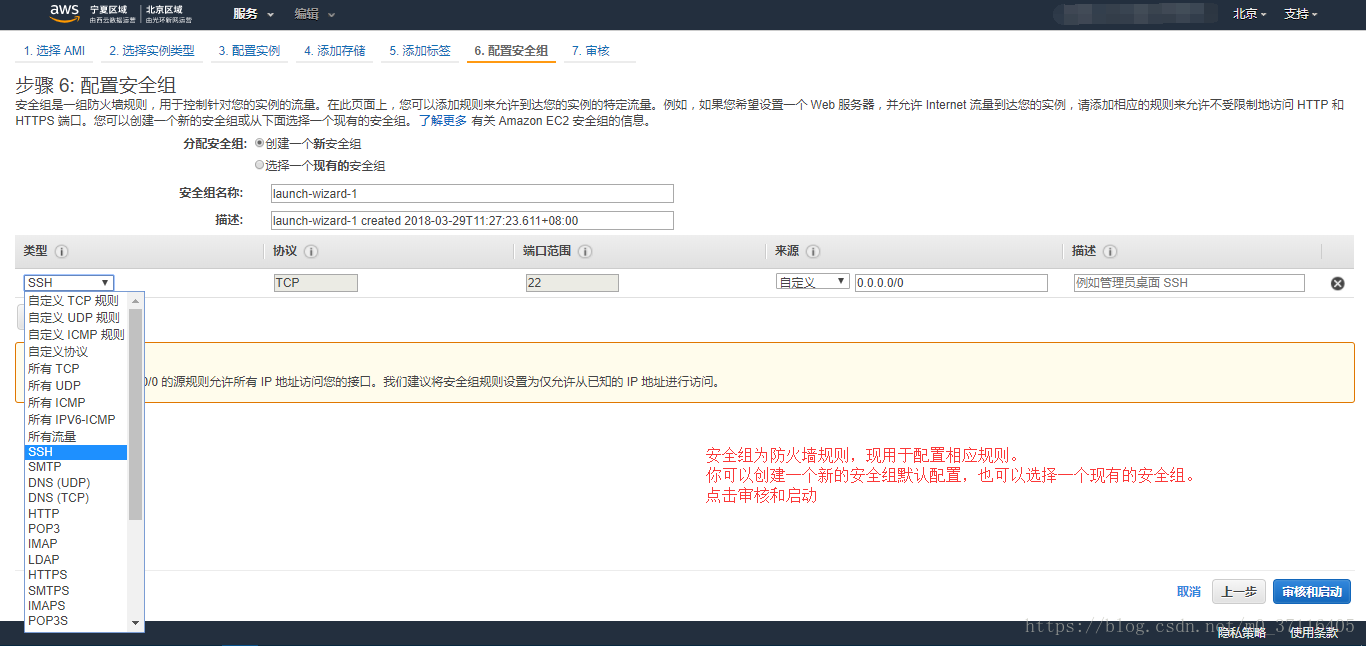Choose 所有流量 from list
The image size is (1366, 646).
[77, 437]
